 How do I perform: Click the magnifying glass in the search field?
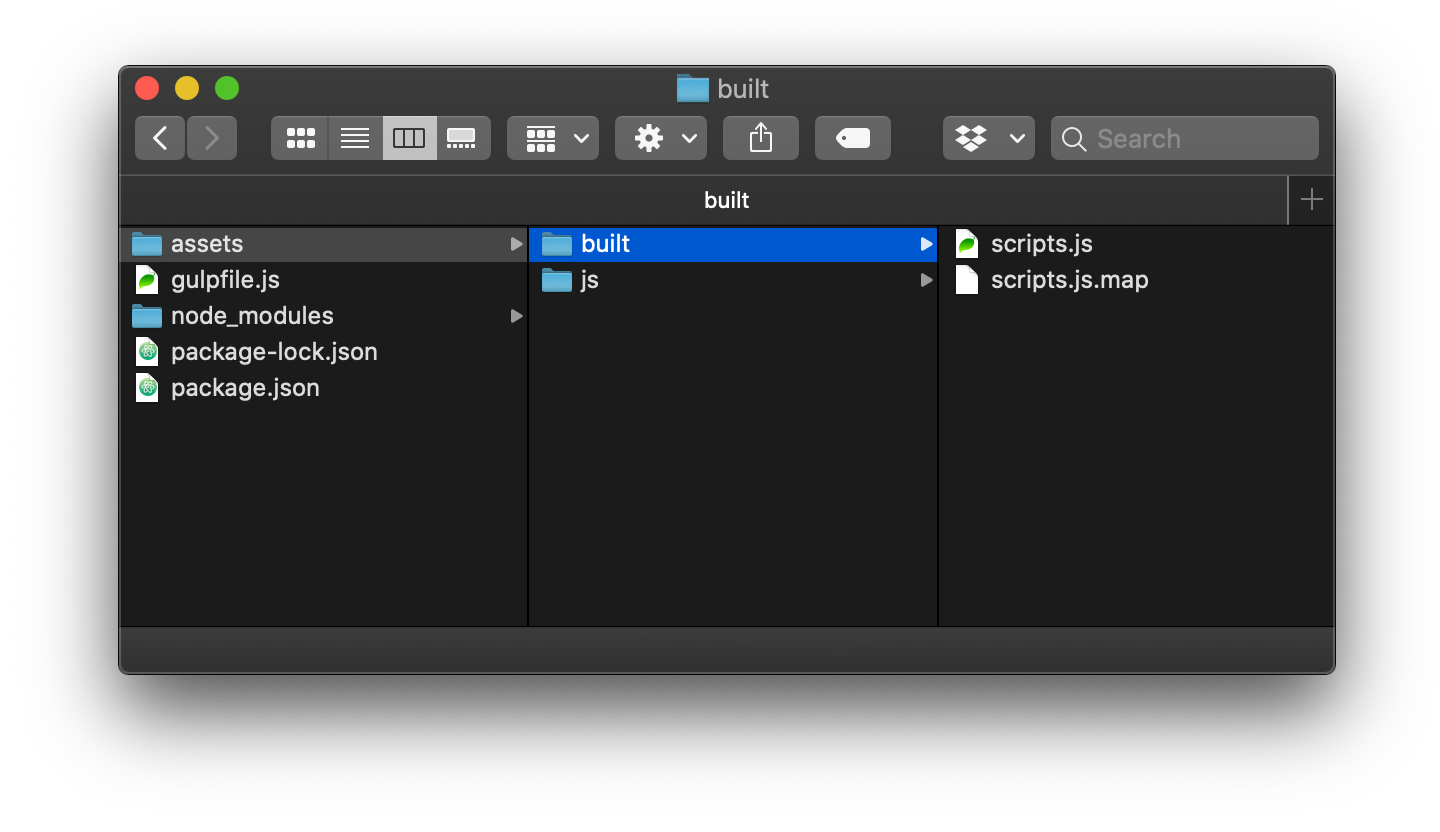coord(1074,139)
